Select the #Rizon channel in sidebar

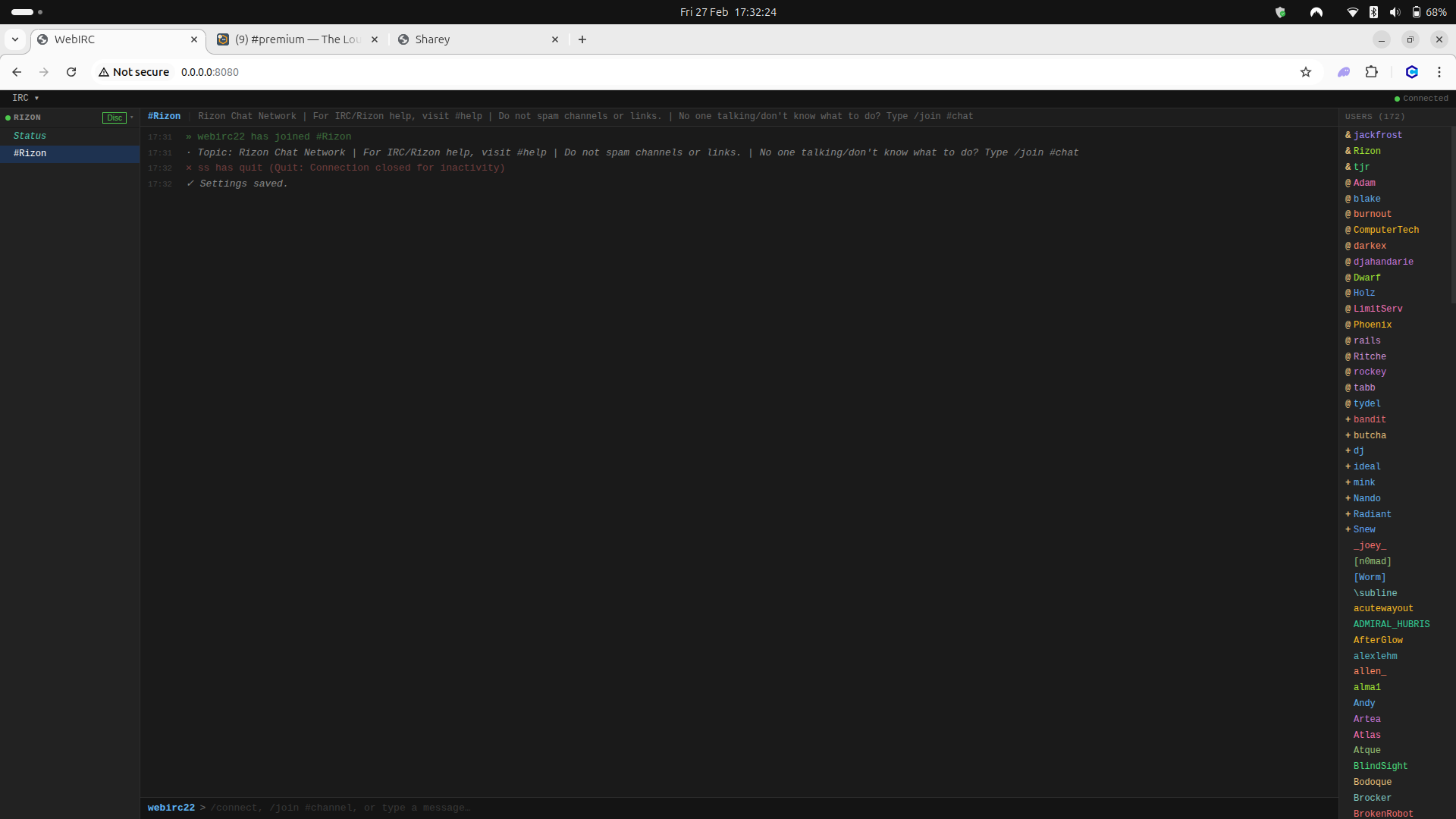pos(30,153)
